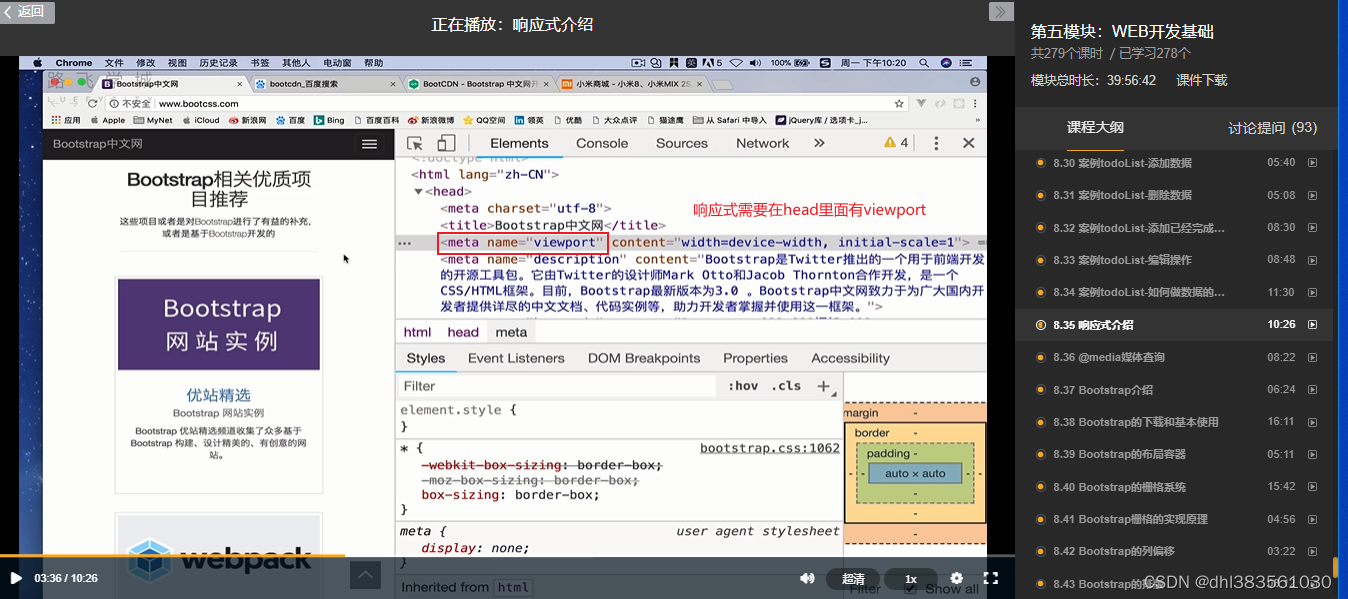Add a new style rule with plus icon
Screen dimensions: 1348x599
pos(824,386)
